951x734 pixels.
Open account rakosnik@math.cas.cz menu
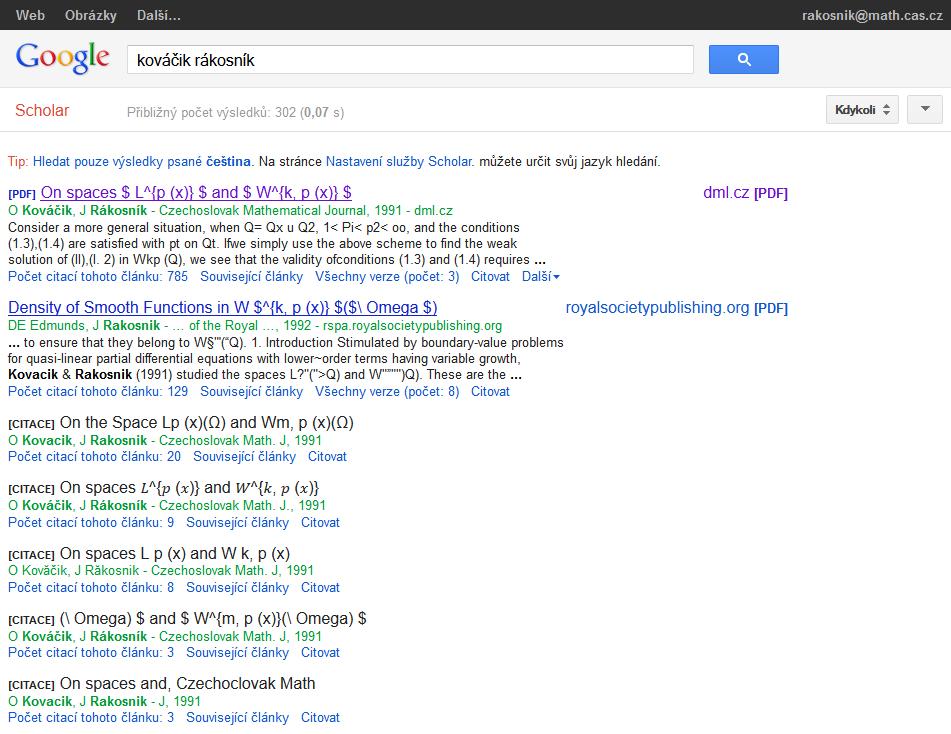pos(872,15)
